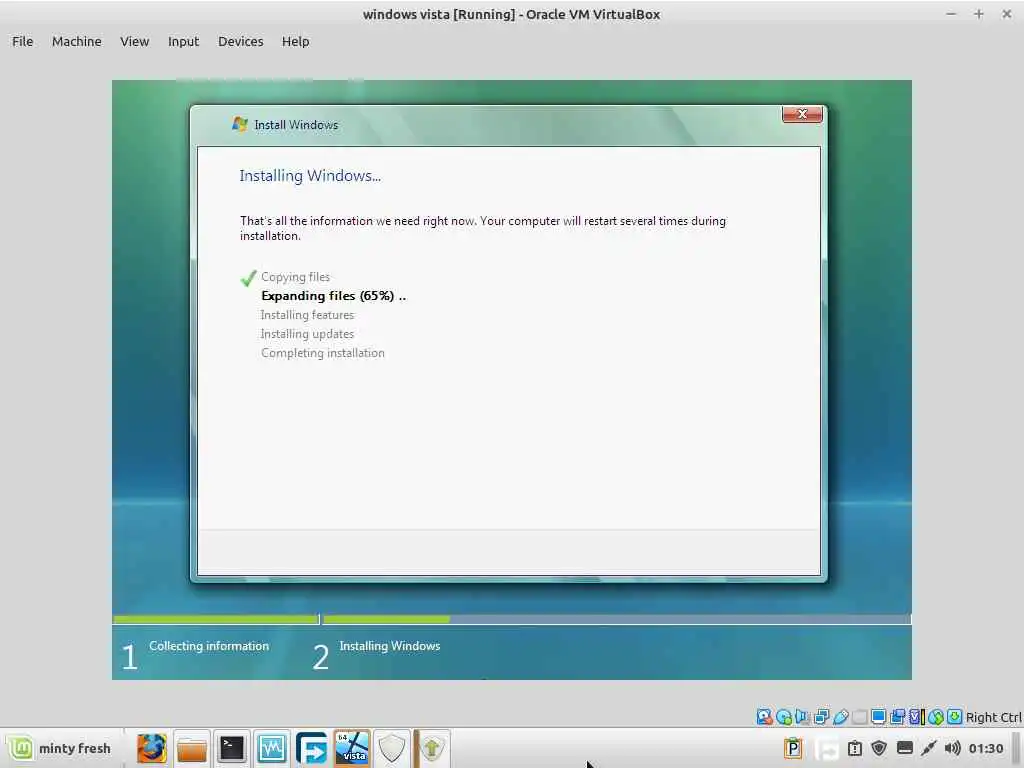Click the green checkmark beside Copying files

tap(248, 278)
